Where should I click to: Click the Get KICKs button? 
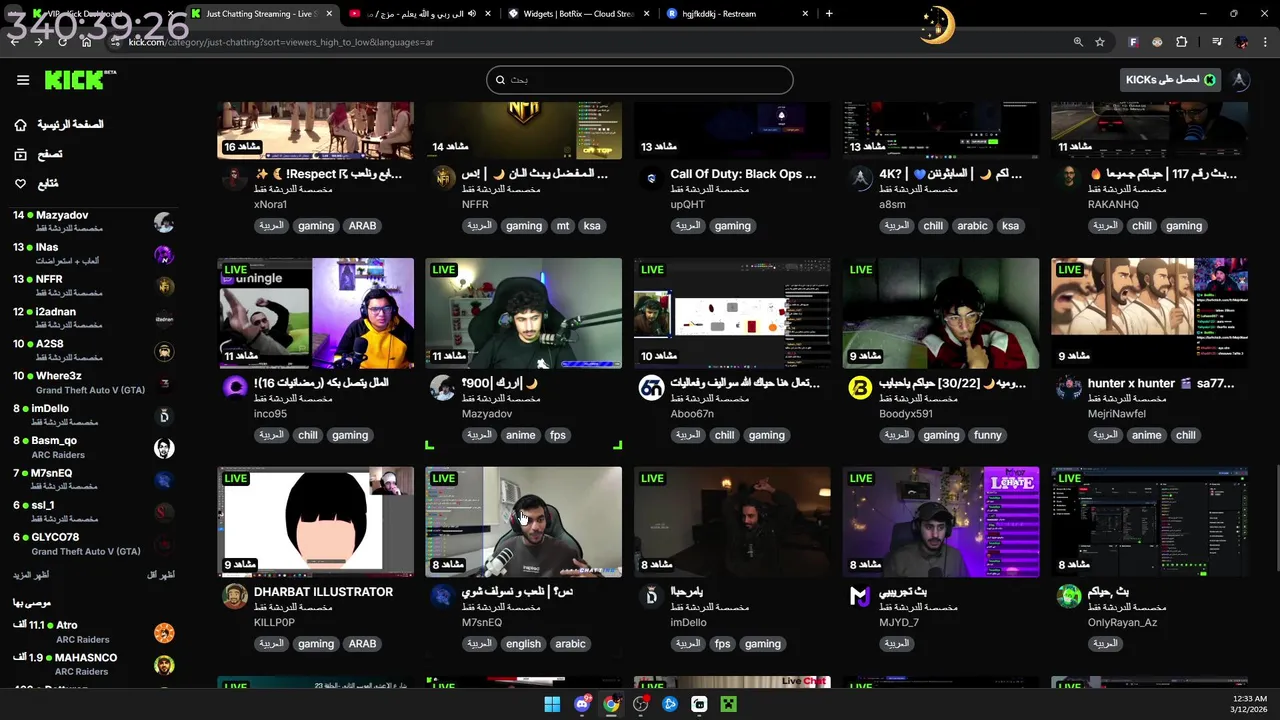point(1170,80)
